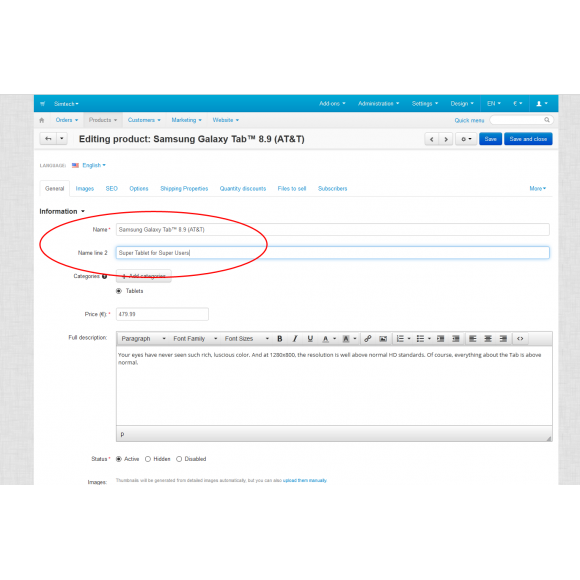This screenshot has height=580, width=580.
Task: Click the upload them manually link
Action: (x=305, y=480)
